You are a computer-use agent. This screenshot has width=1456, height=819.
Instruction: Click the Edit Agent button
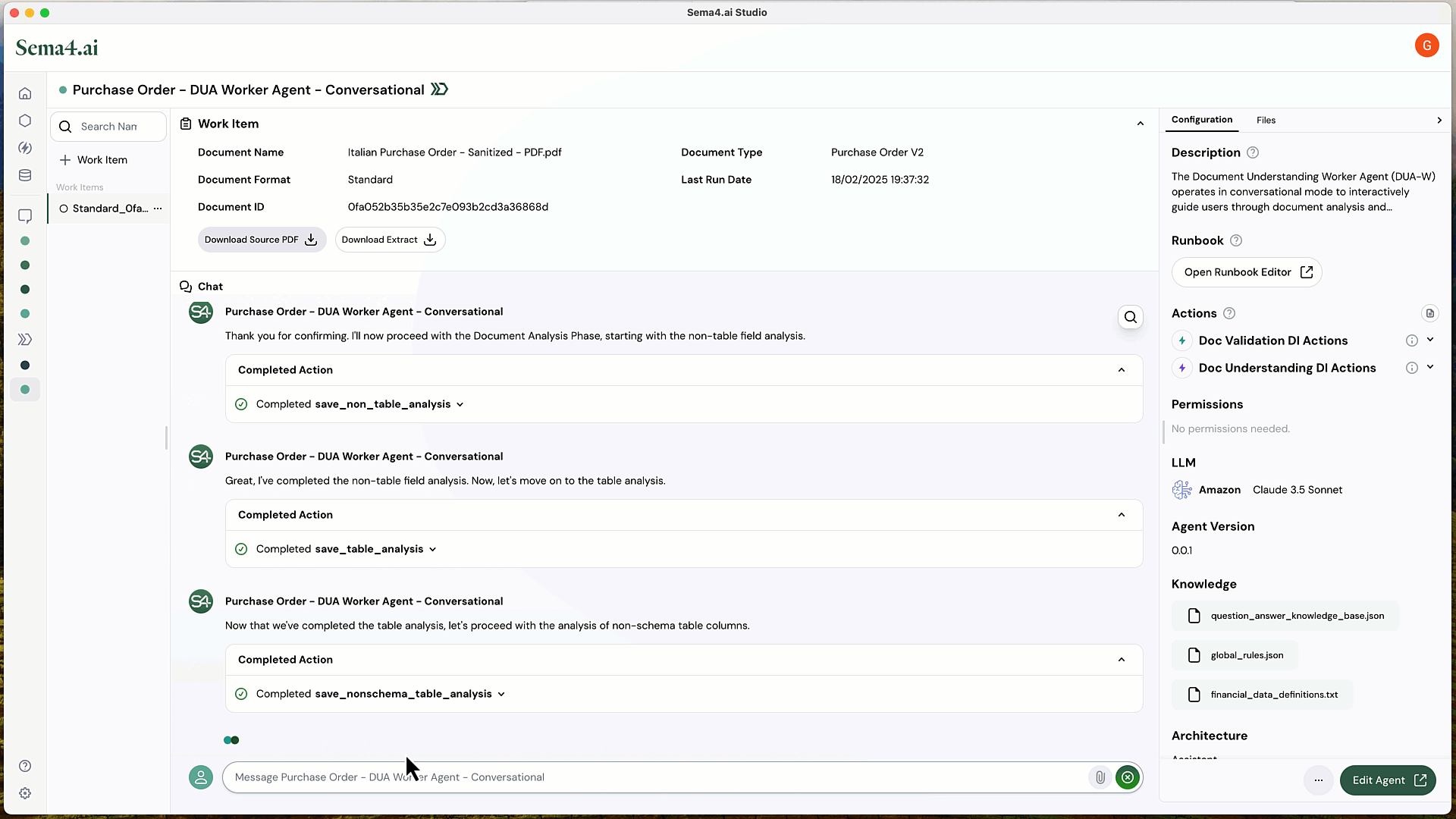[1388, 780]
